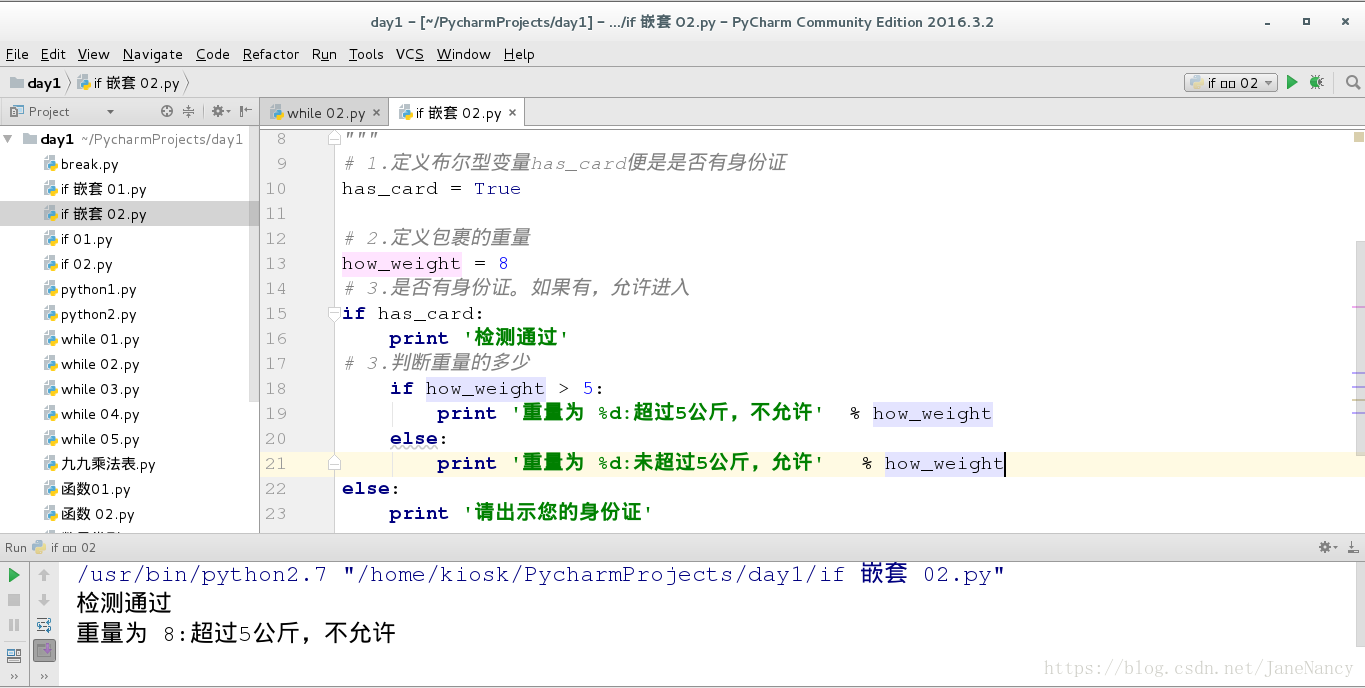The width and height of the screenshot is (1365, 688).
Task: Open break.py in project tree
Action: (x=89, y=164)
